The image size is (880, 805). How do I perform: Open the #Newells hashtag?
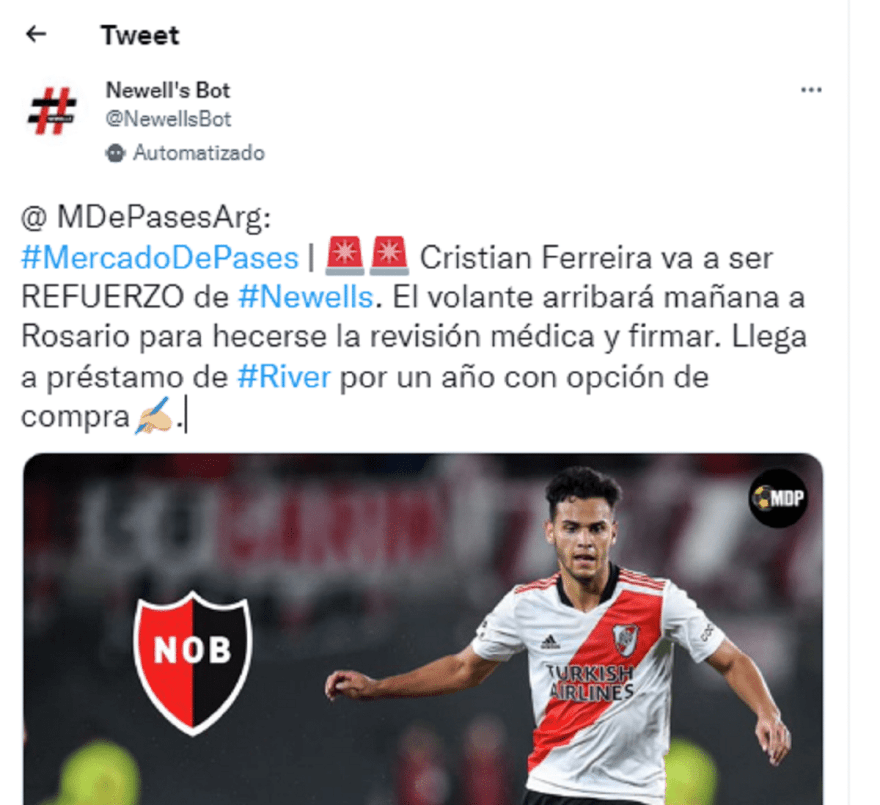coord(306,298)
